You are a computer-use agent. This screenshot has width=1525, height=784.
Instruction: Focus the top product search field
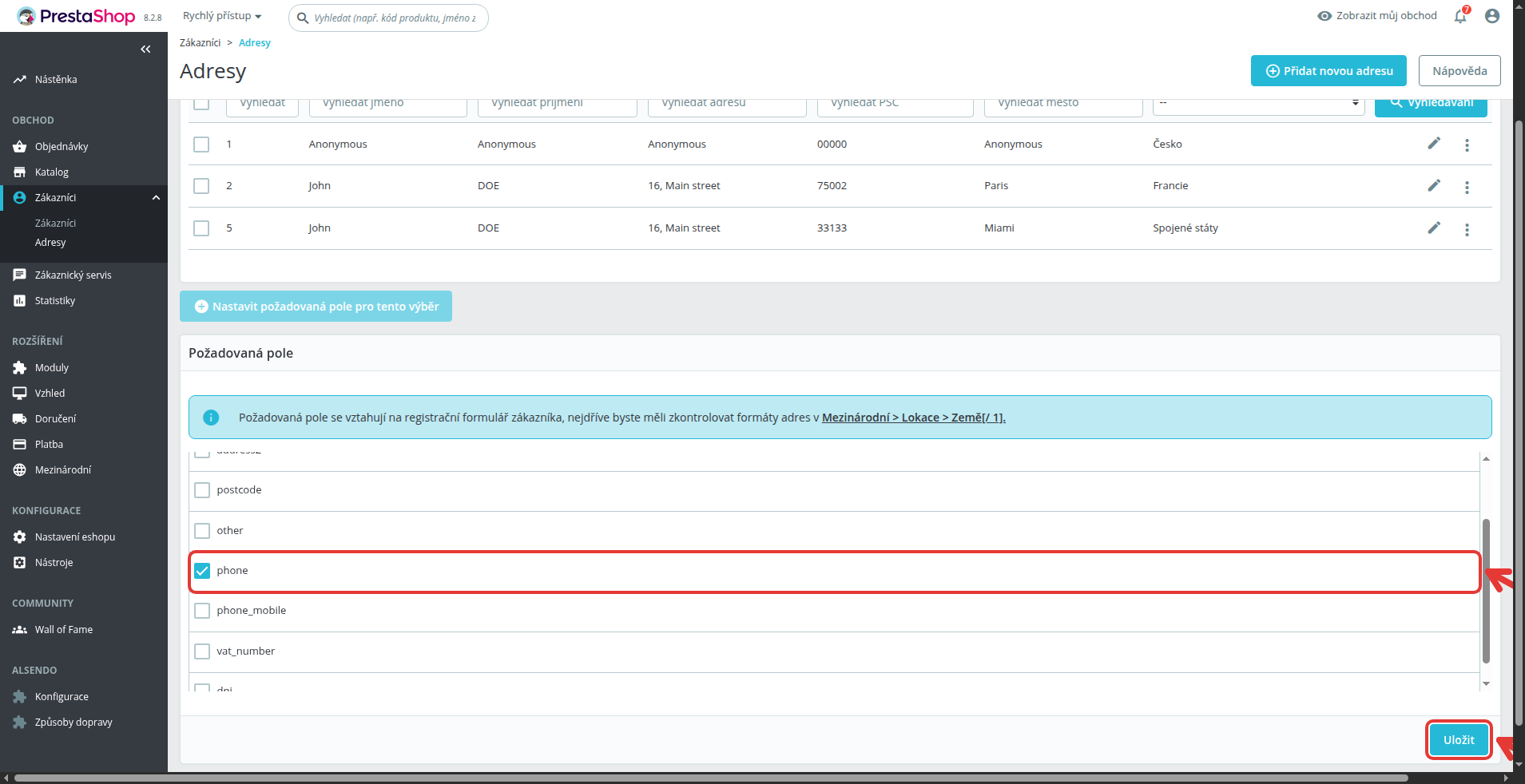coord(388,18)
